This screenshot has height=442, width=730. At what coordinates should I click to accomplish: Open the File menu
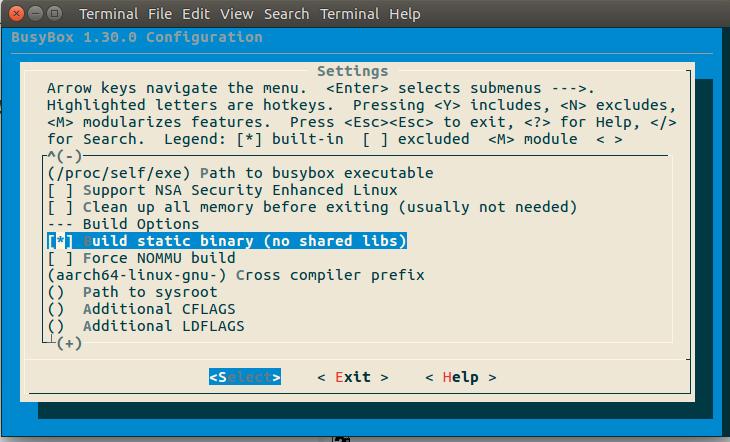click(158, 14)
